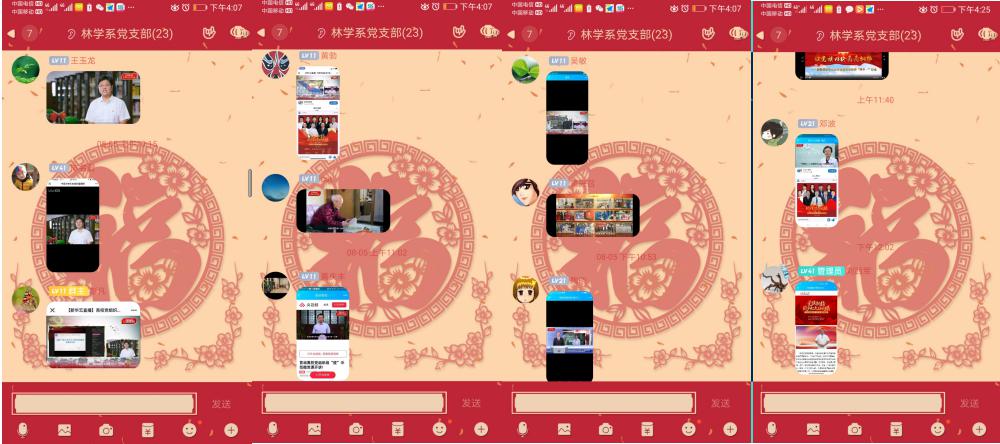1000x444 pixels.
Task: View 黄勤's opera-mask profile avatar
Action: pos(275,66)
